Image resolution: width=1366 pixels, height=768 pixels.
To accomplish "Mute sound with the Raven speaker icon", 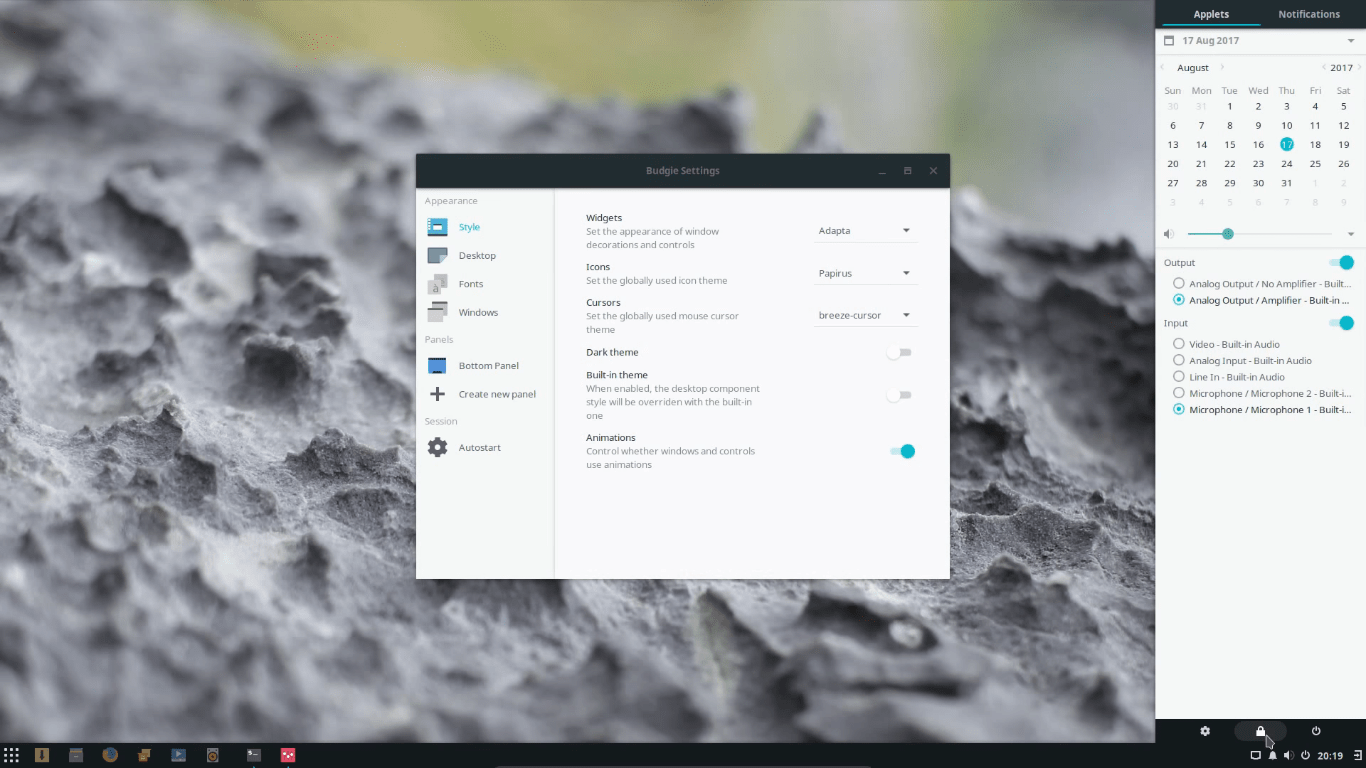I will [x=1169, y=234].
